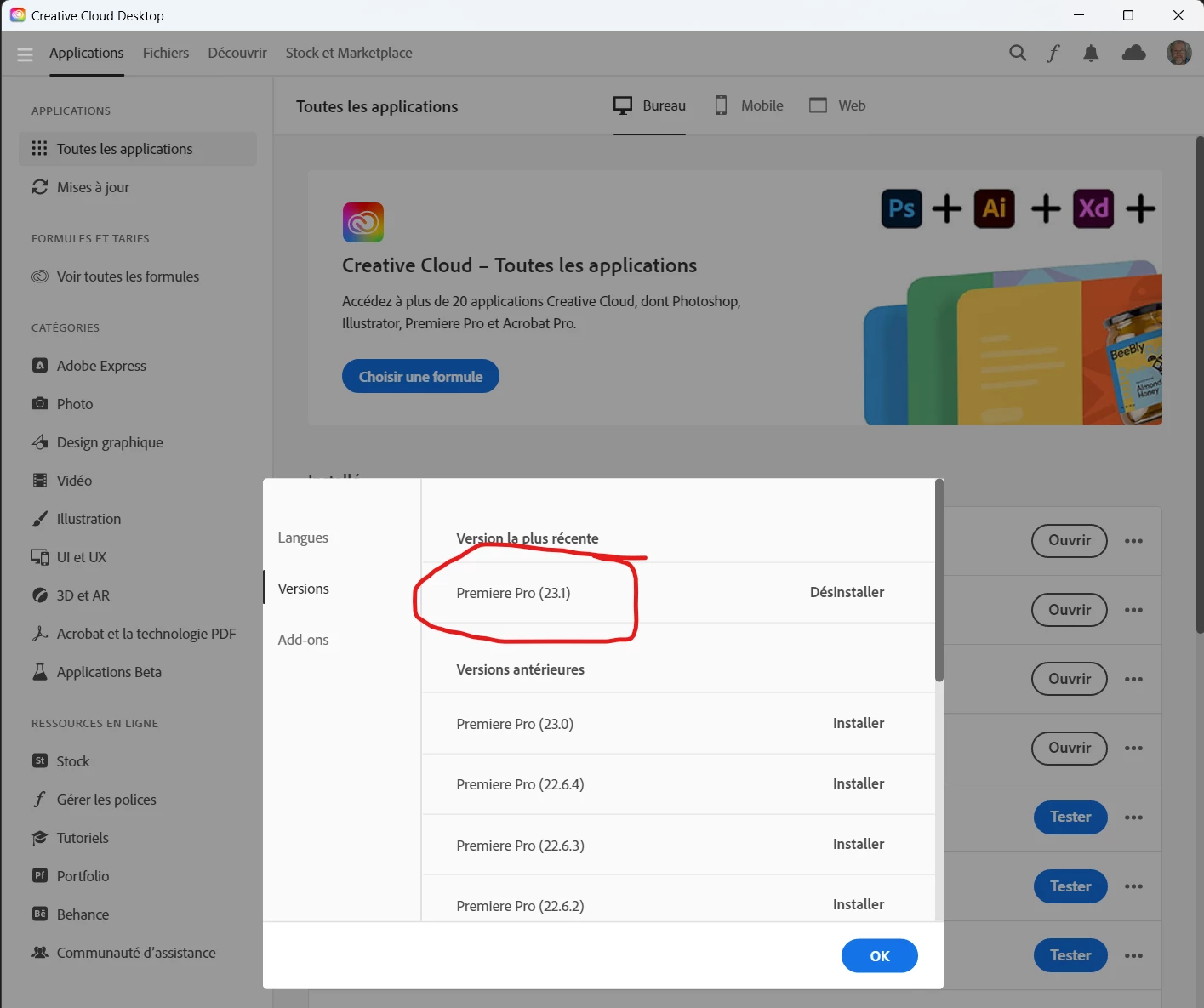Screen dimensions: 1204x1008
Task: Open more options beside the first Tester
Action: point(1133,817)
